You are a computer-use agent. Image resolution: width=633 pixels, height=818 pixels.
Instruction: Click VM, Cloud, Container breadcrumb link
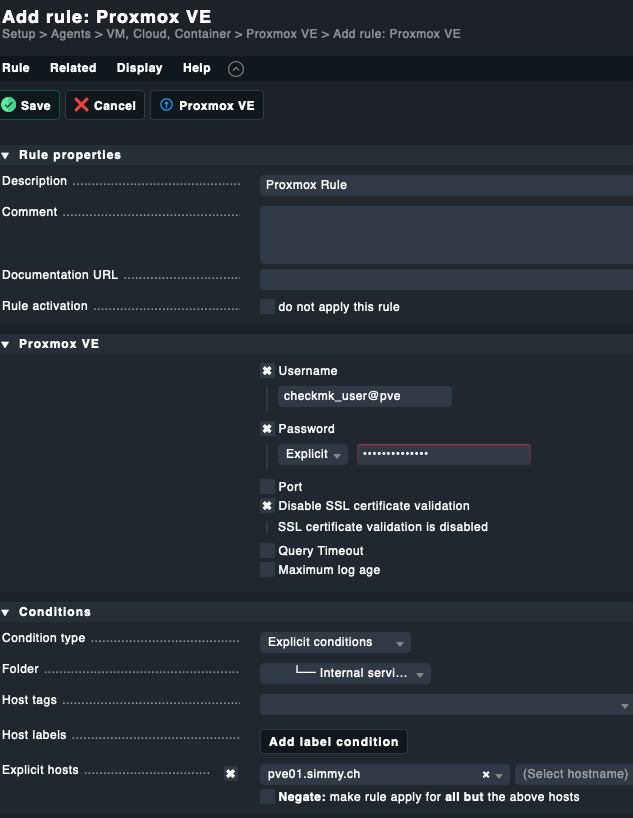(169, 34)
